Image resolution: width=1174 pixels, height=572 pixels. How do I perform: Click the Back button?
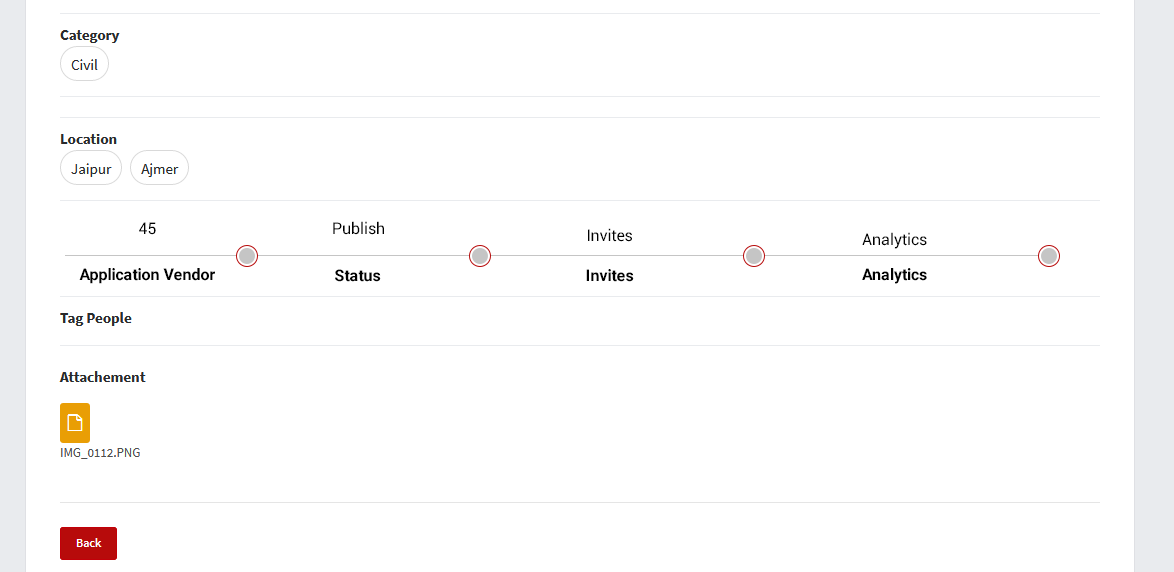click(88, 543)
